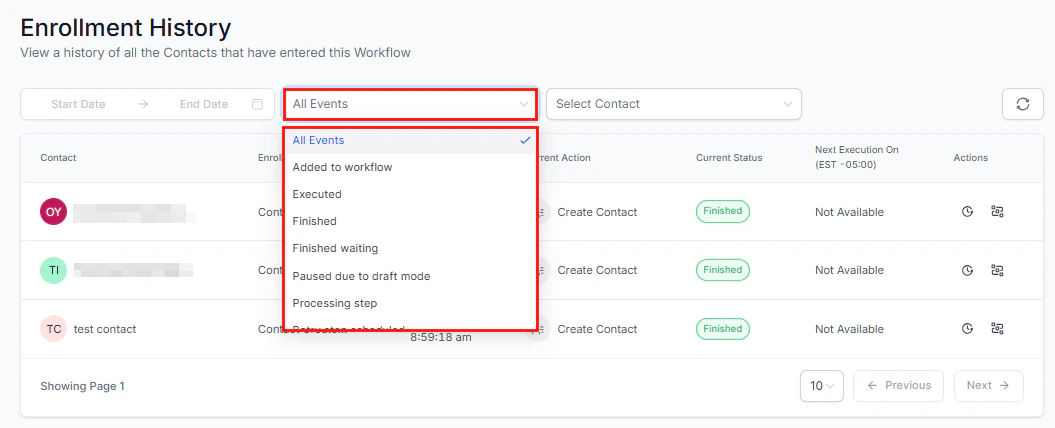Click the Contact column header

(x=58, y=157)
